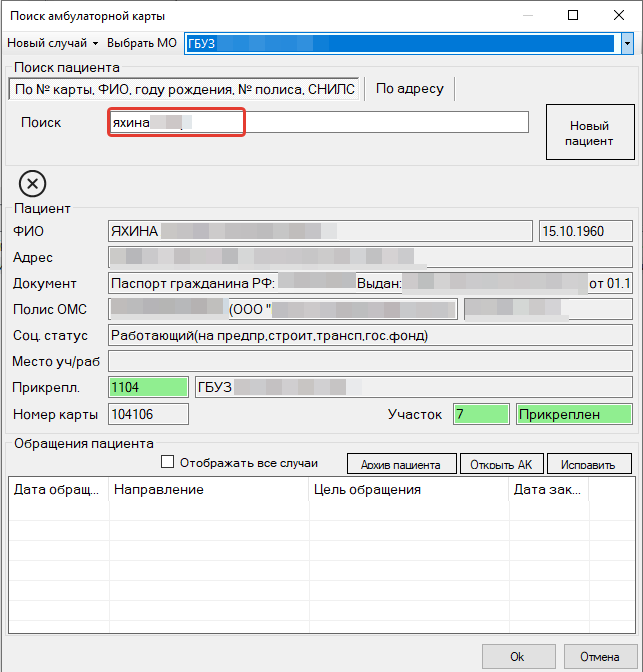This screenshot has width=643, height=672.
Task: Click the 'Номер карты' field 104106
Action: point(148,414)
